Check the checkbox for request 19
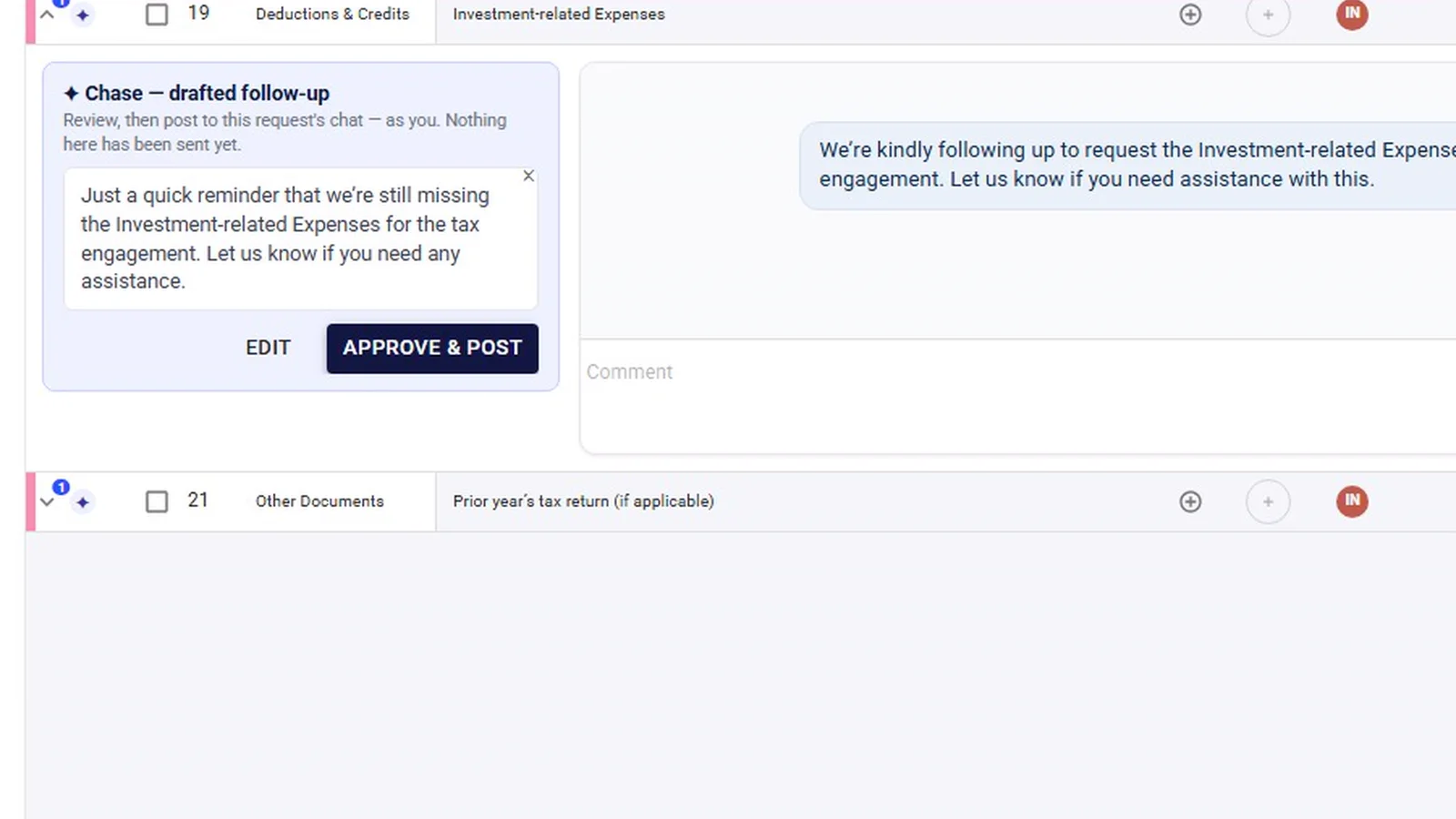Image resolution: width=1456 pixels, height=819 pixels. [x=157, y=15]
